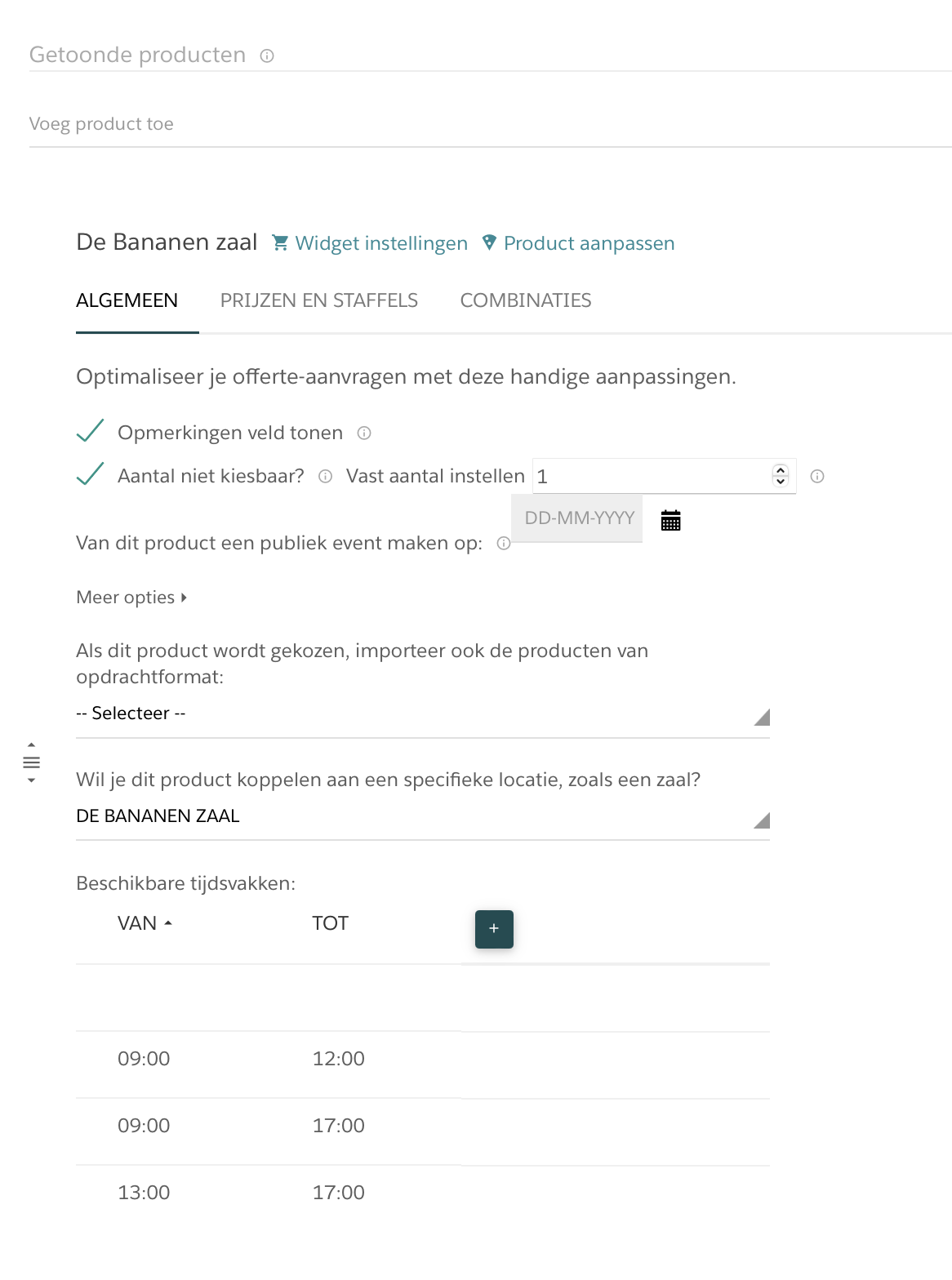This screenshot has width=952, height=1280.
Task: Click info icon beside publiek event label
Action: (x=504, y=544)
